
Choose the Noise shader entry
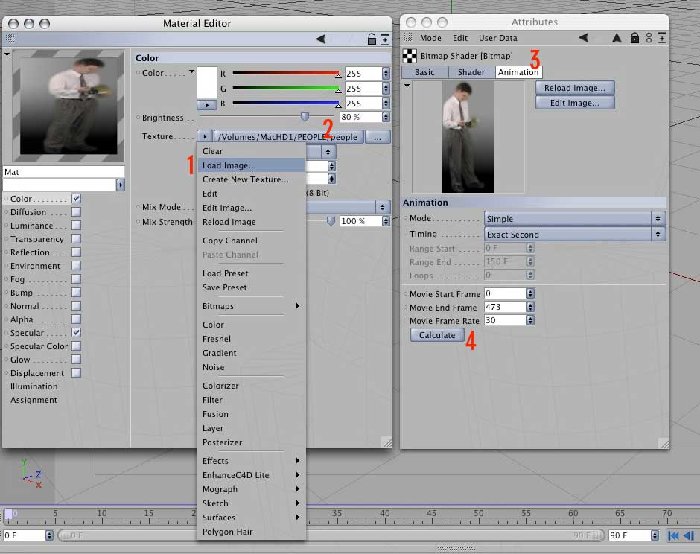(251, 367)
